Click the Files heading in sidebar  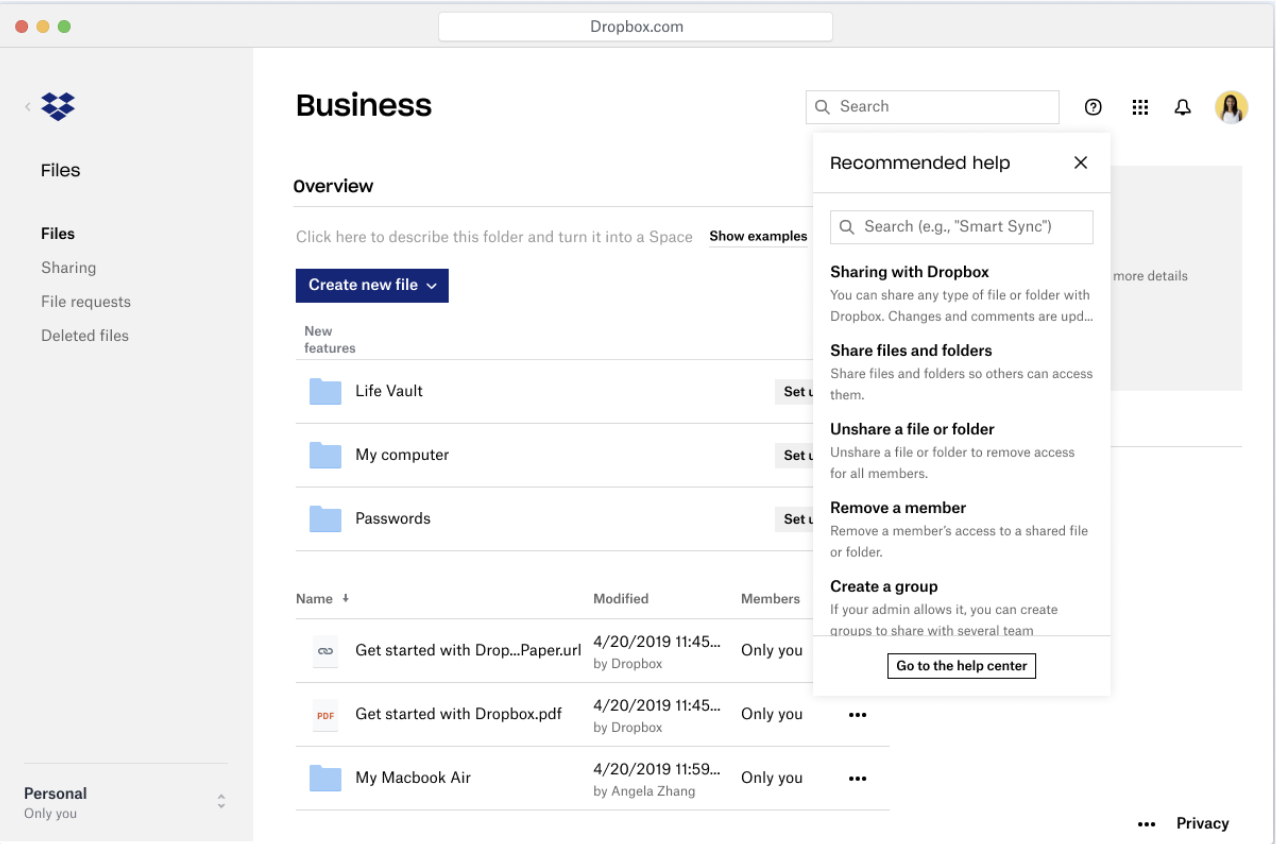tap(61, 170)
